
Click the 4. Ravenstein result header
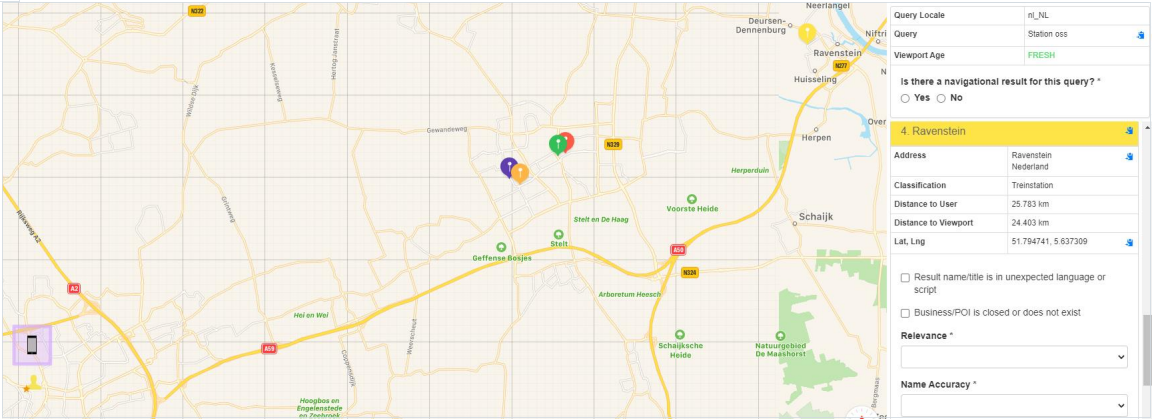(x=1014, y=132)
